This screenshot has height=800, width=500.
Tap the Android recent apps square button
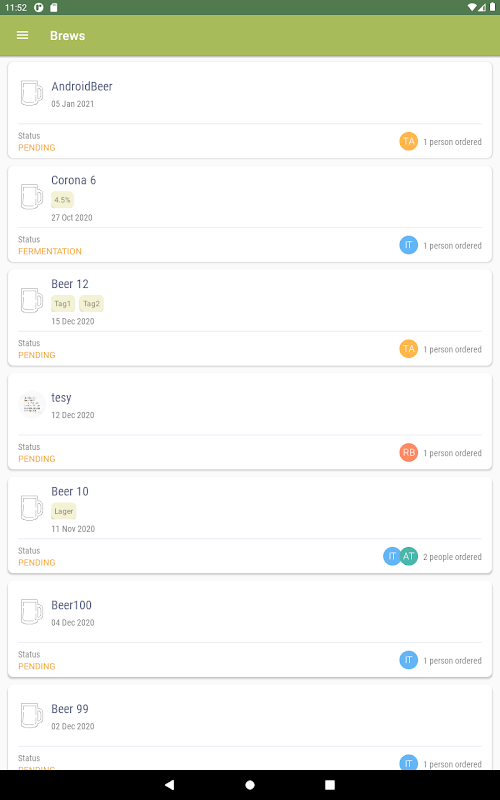coord(330,785)
